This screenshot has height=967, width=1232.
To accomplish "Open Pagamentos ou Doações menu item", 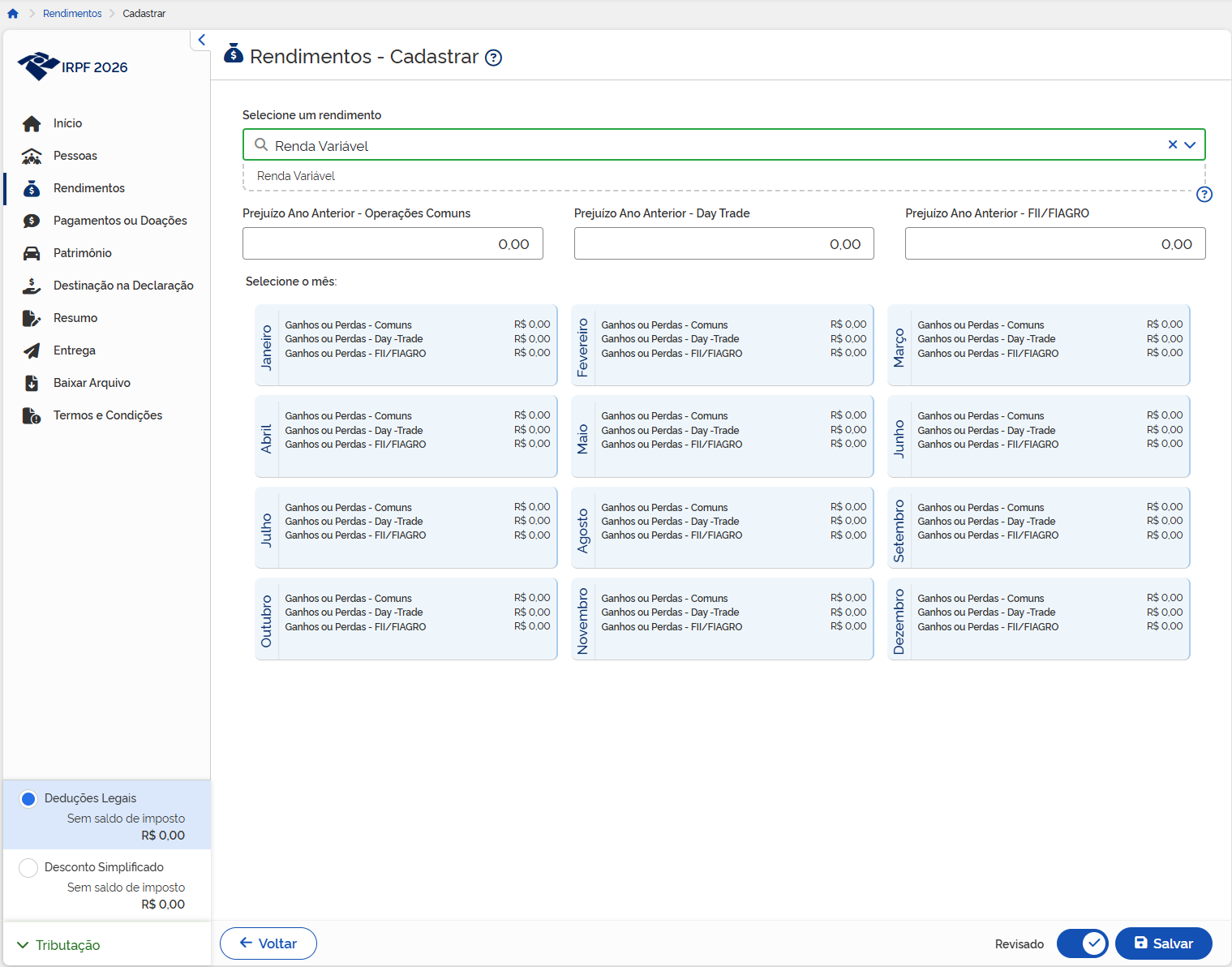I will click(x=120, y=221).
